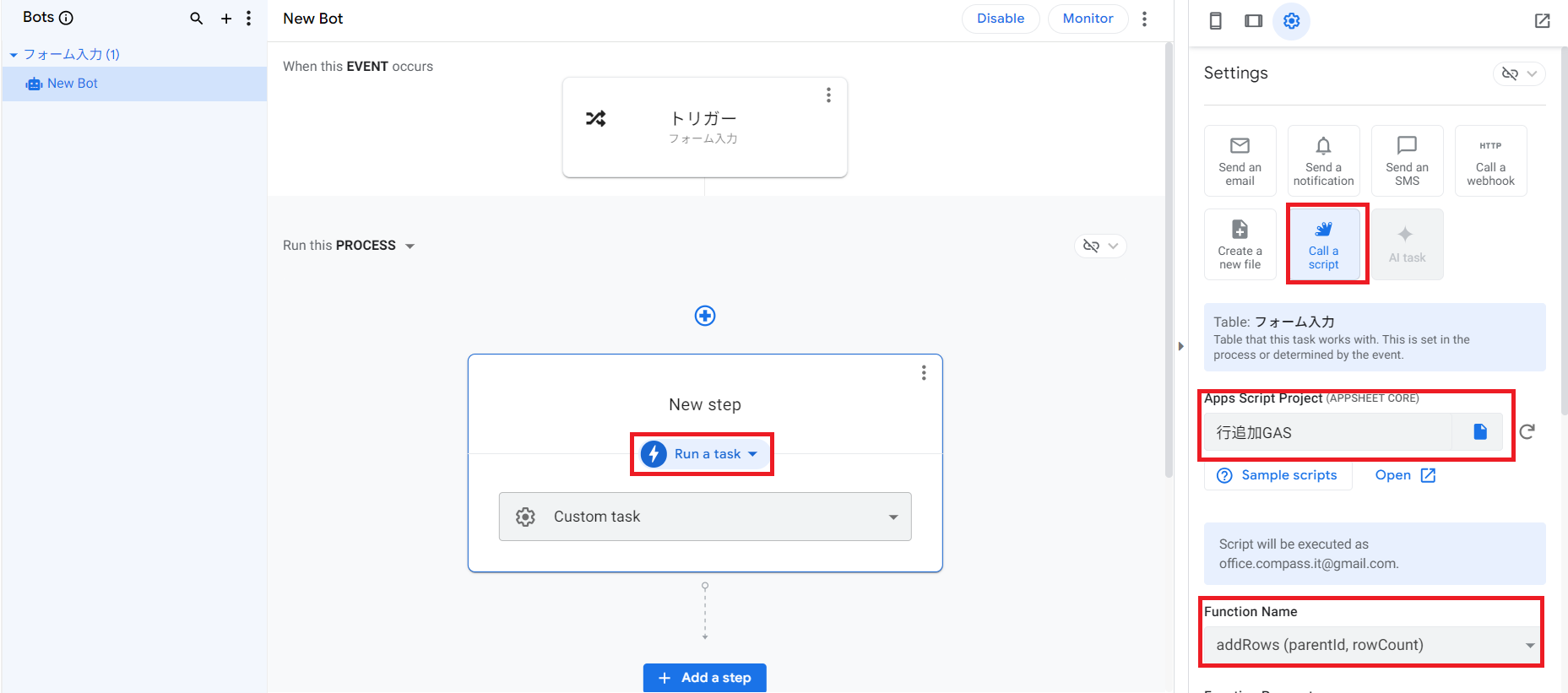Toggle the linked setting in Settings header
This screenshot has width=1568, height=693.
coord(1519,73)
